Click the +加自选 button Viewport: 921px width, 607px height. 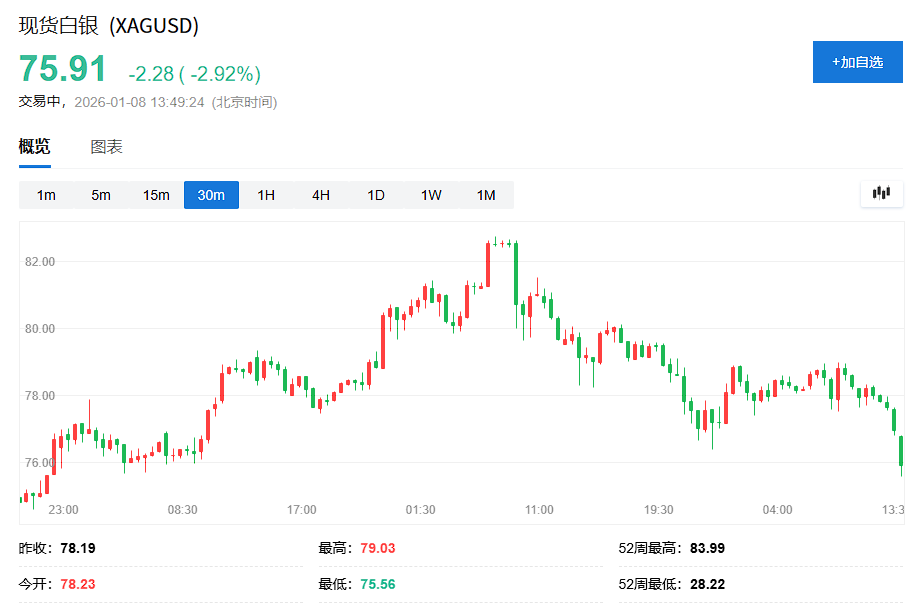pyautogui.click(x=857, y=62)
